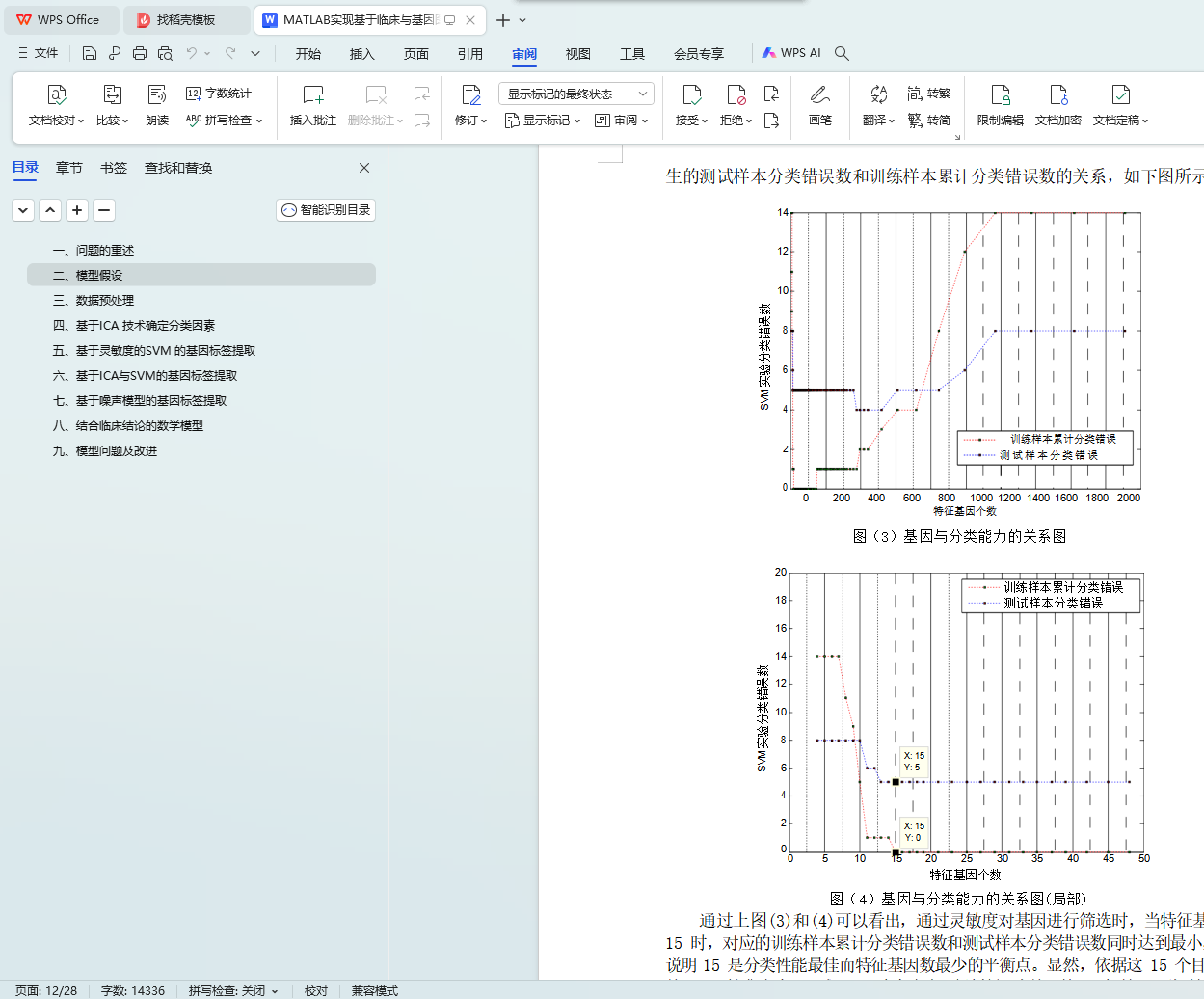Select the 查找和替换 navigation tab
The image size is (1204, 999).
178,168
